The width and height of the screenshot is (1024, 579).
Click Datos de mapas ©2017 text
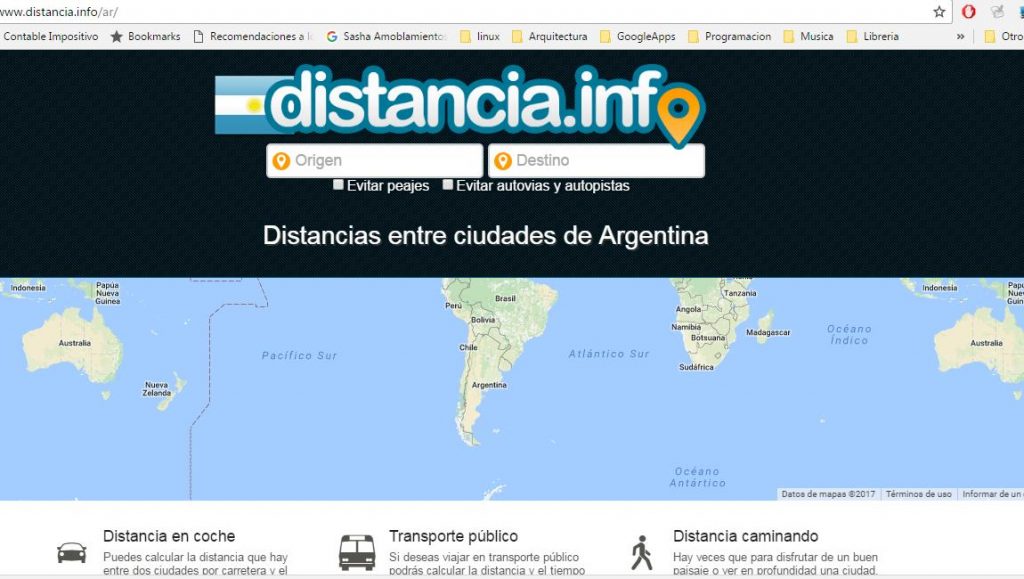(x=828, y=494)
